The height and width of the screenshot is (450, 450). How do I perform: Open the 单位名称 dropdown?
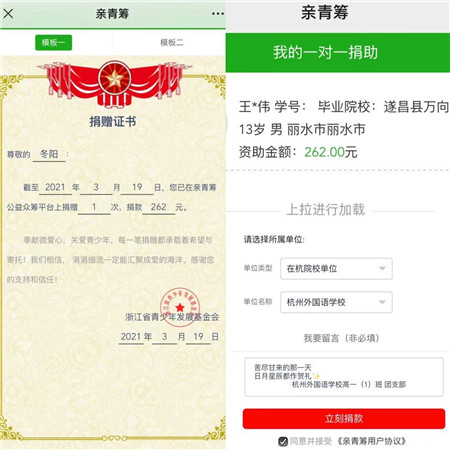[336, 302]
